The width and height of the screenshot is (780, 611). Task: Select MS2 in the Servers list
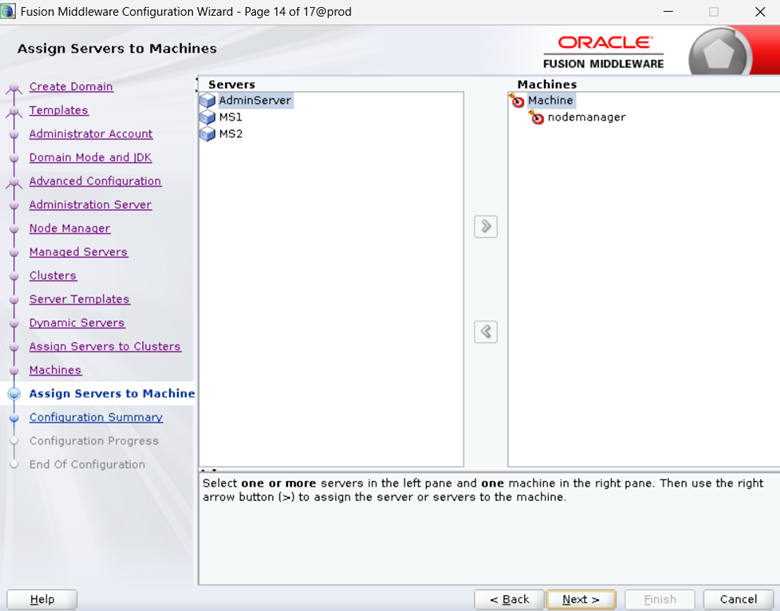(231, 134)
